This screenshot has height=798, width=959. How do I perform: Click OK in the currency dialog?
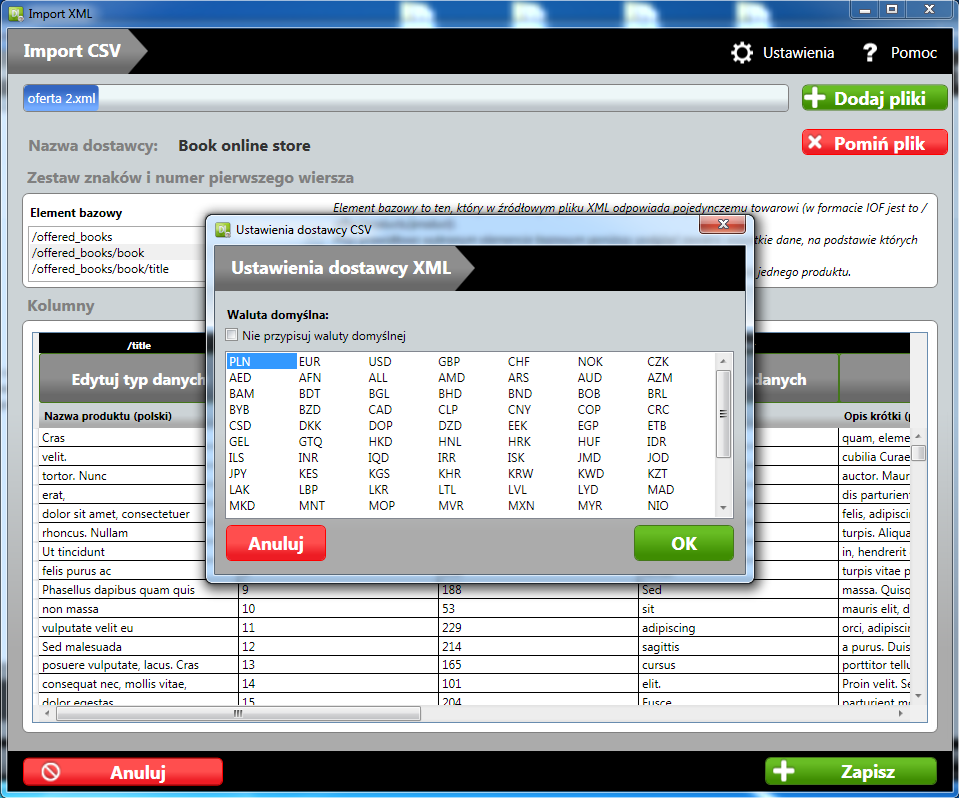[684, 543]
